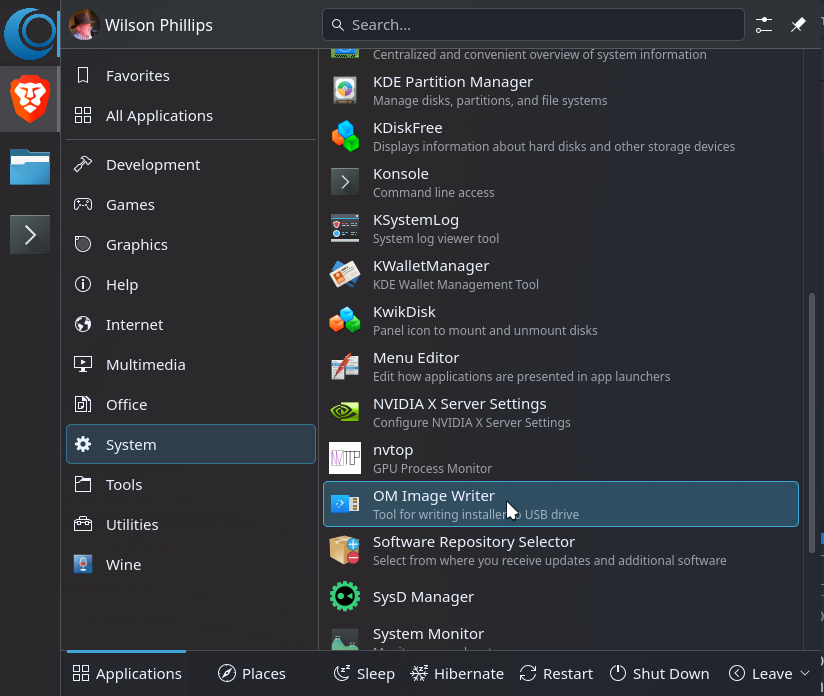Open KDE Partition Manager icon
The width and height of the screenshot is (824, 696).
coord(345,90)
